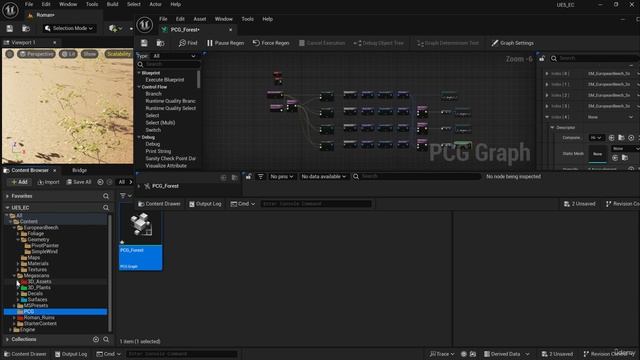Viewport: 640px width, 360px height.
Task: Open the Cmd dropdown in PCG editor bar
Action: tap(242, 204)
